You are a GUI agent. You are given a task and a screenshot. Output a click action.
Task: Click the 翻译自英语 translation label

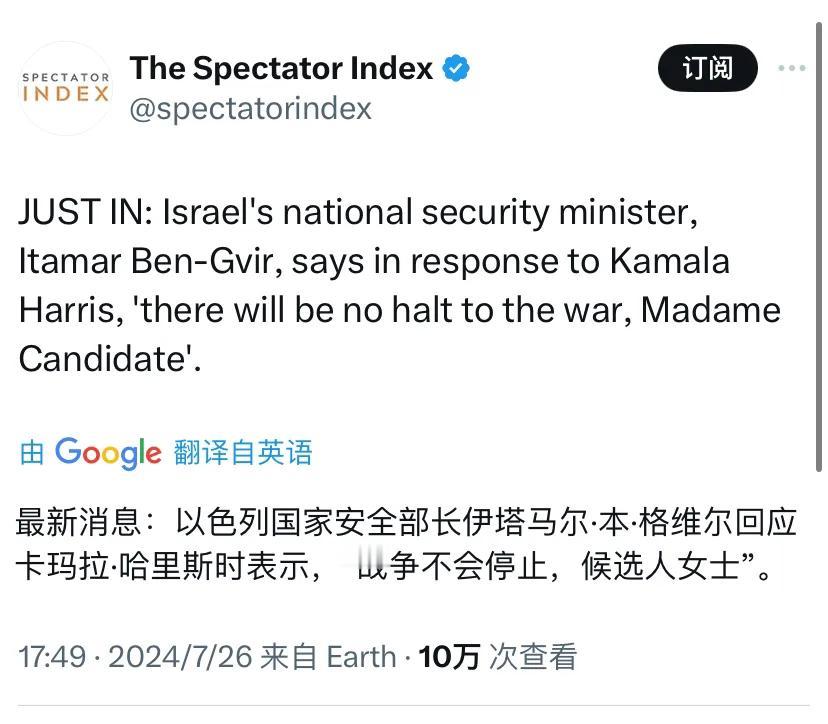(243, 453)
